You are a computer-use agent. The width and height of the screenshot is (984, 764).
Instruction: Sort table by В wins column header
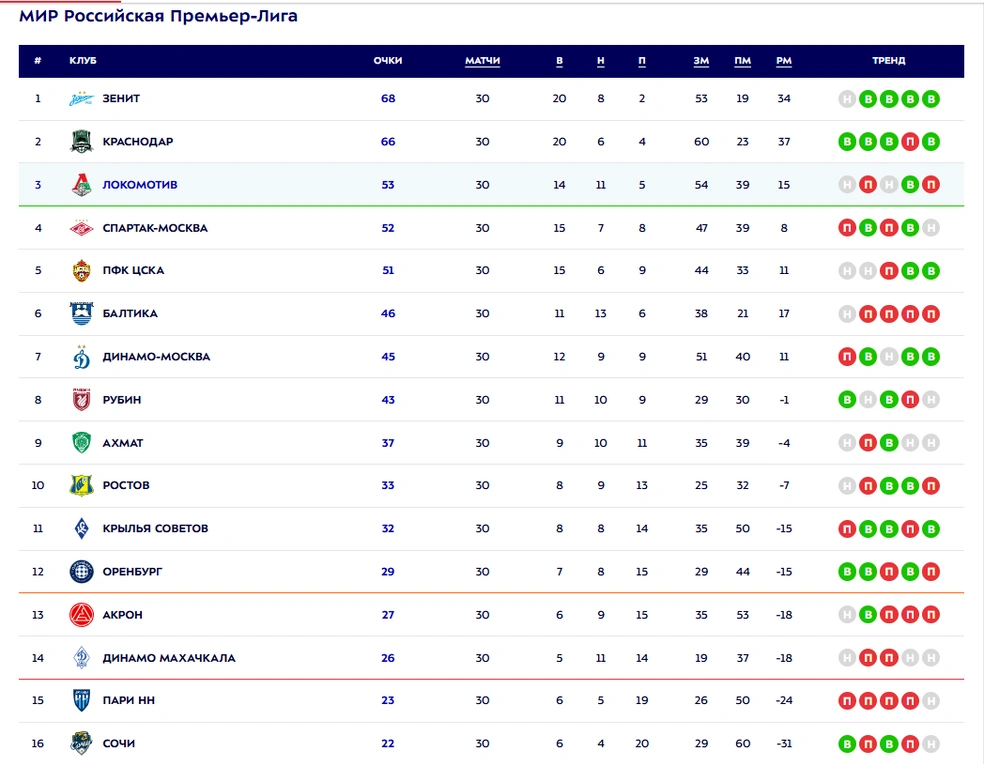pos(559,61)
